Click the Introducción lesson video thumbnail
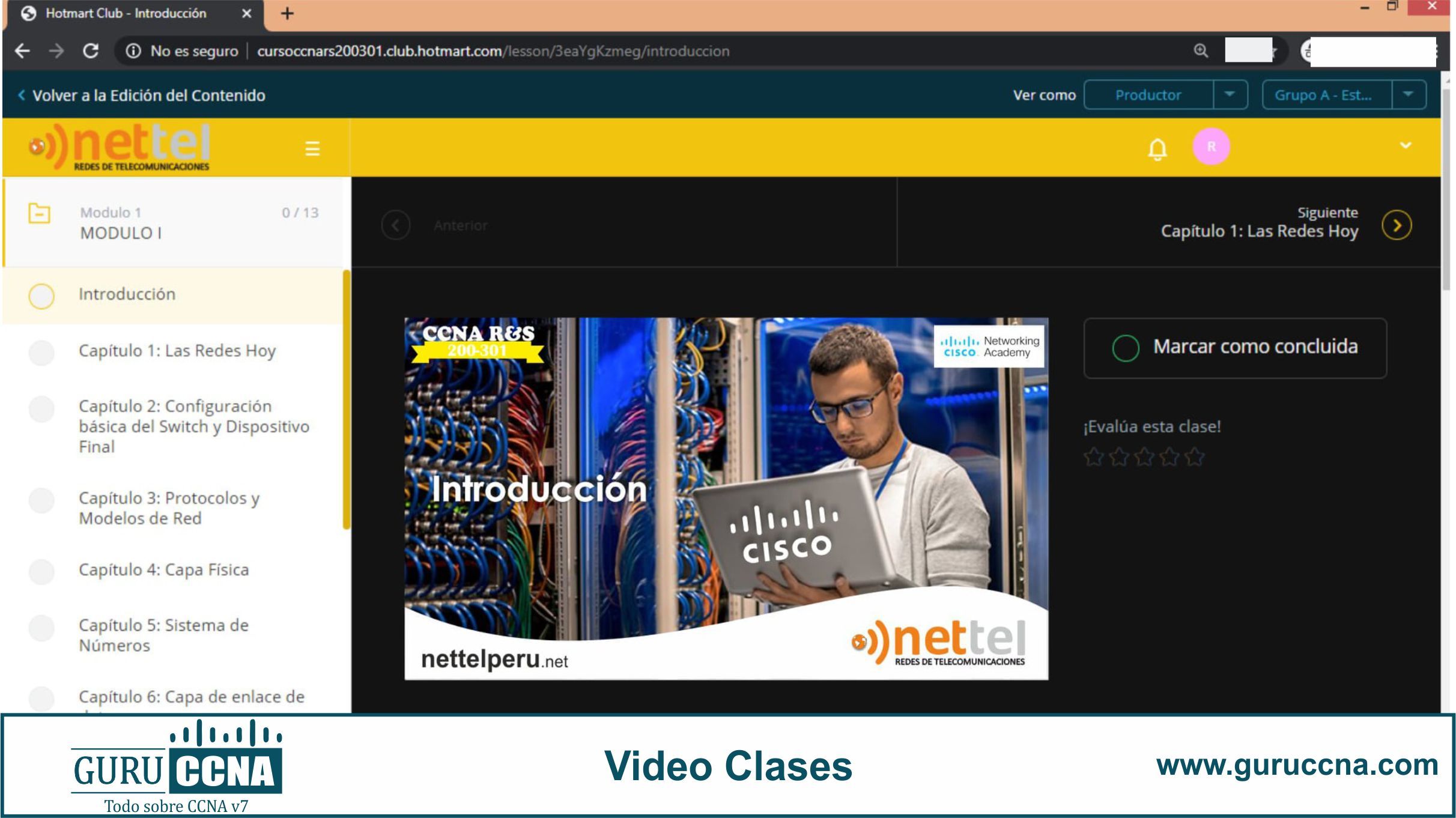 [726, 498]
